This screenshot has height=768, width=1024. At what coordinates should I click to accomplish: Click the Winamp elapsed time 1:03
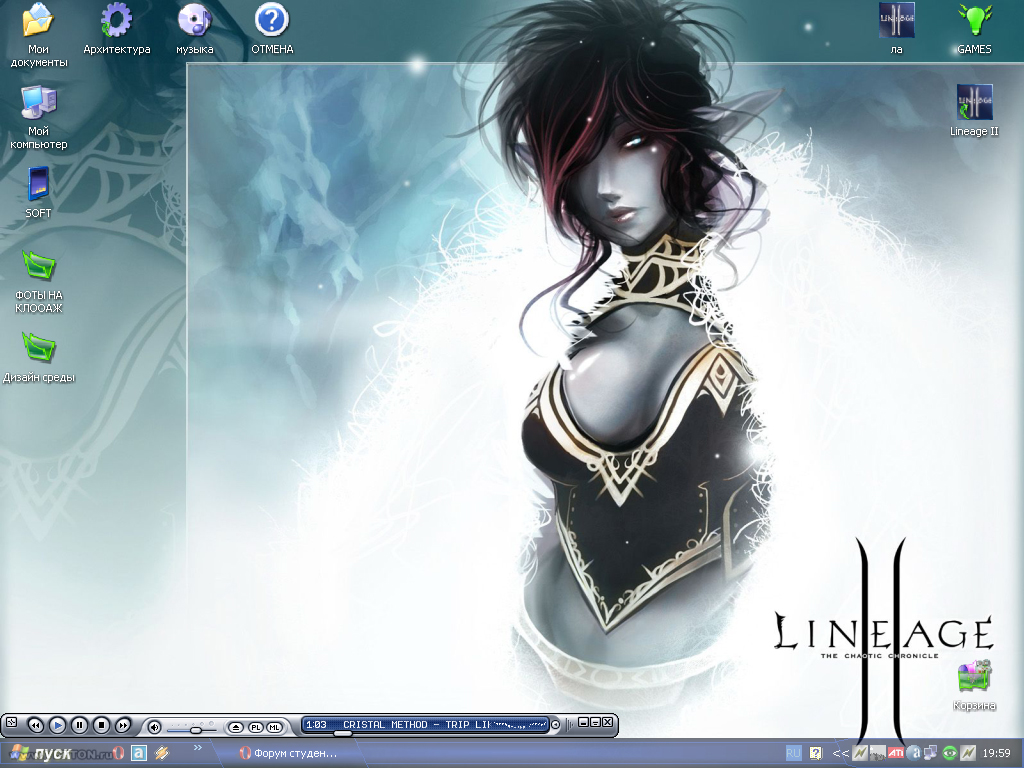point(316,725)
